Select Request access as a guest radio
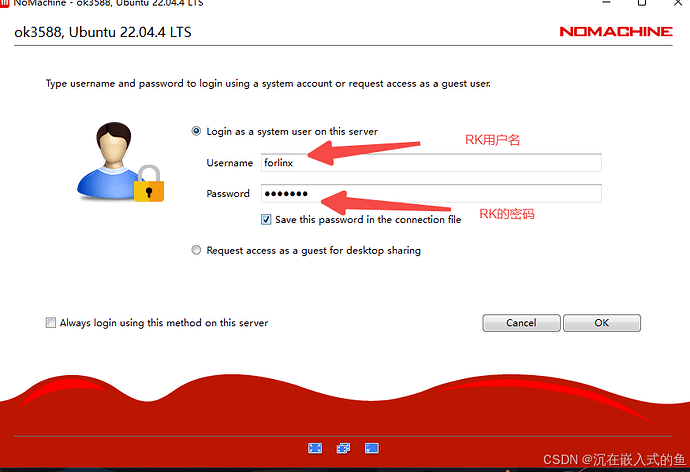Screen dimensions: 690x472 click(196, 250)
